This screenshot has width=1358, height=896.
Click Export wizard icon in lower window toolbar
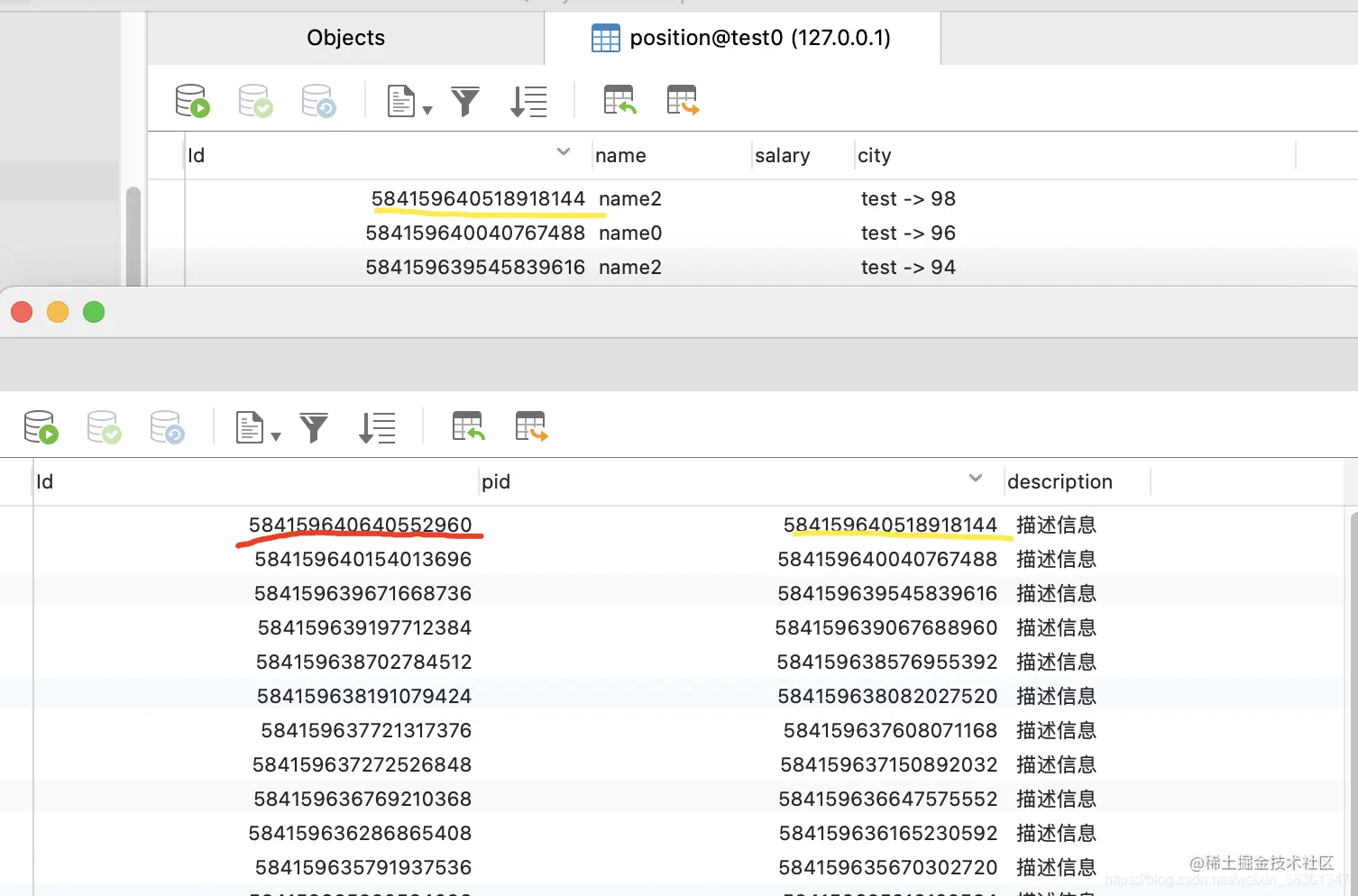[x=531, y=426]
